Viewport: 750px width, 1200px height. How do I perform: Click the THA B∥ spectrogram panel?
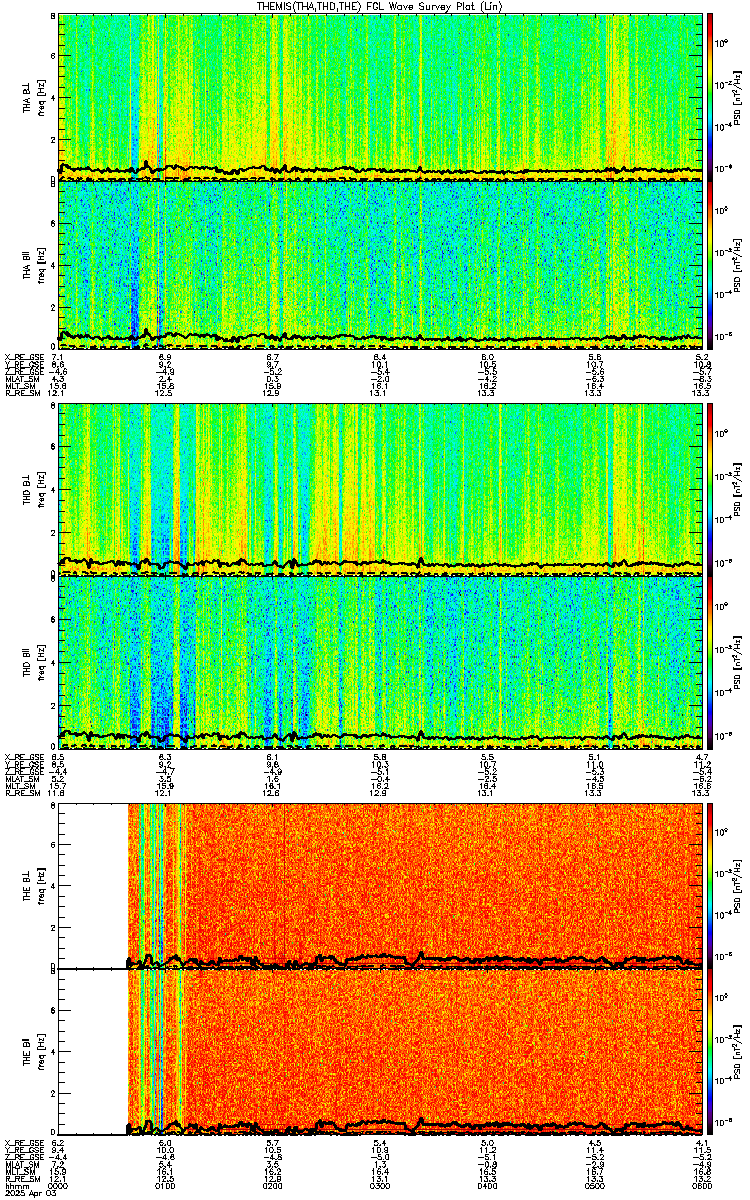tap(381, 264)
